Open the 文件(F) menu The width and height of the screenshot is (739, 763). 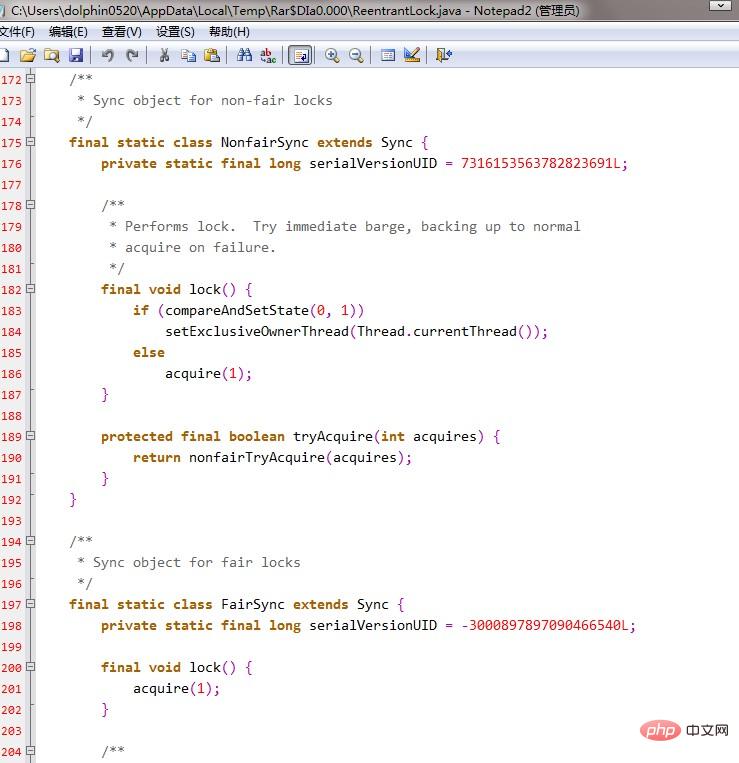tap(17, 32)
